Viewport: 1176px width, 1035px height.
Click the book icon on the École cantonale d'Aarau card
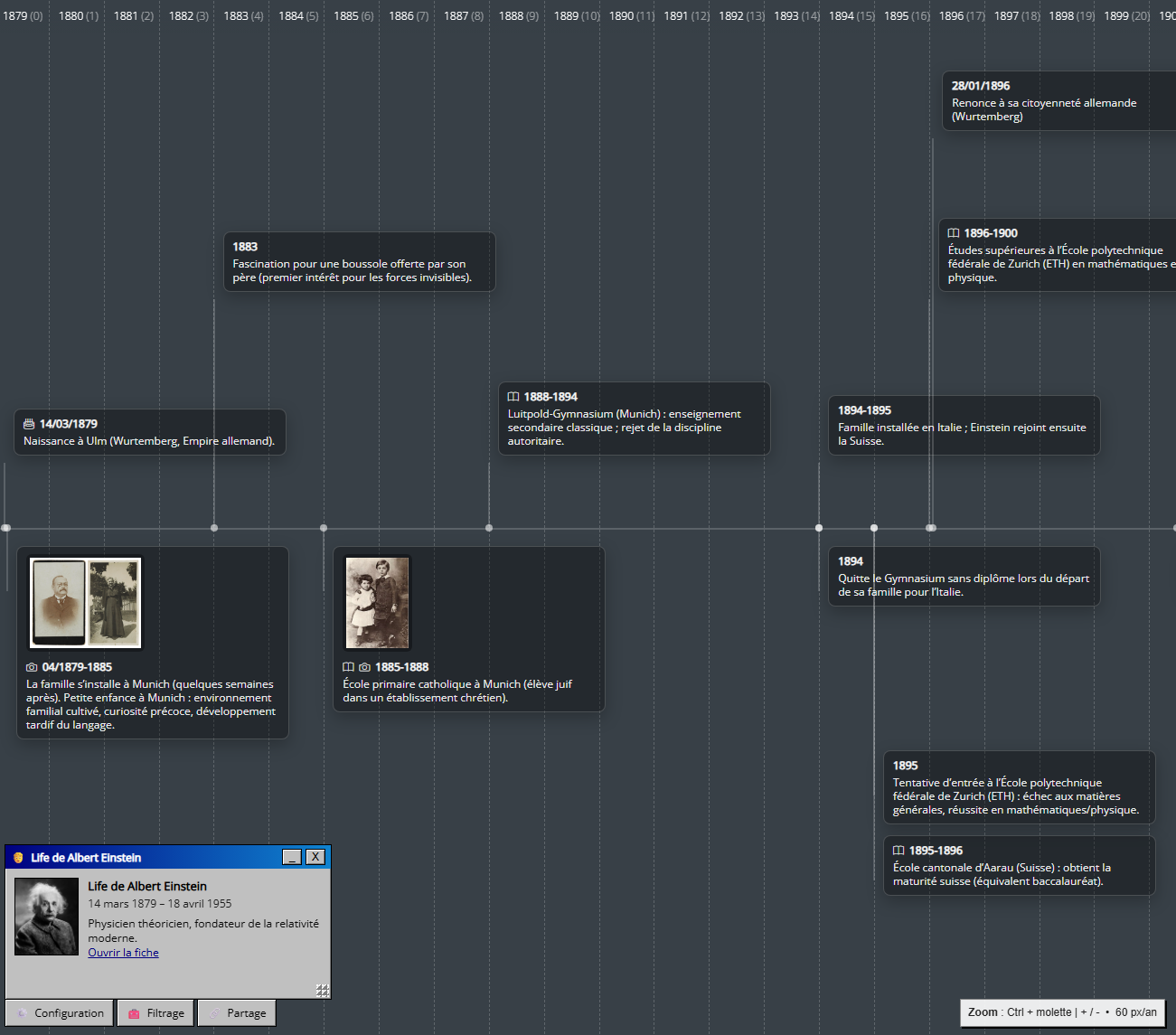pos(897,850)
